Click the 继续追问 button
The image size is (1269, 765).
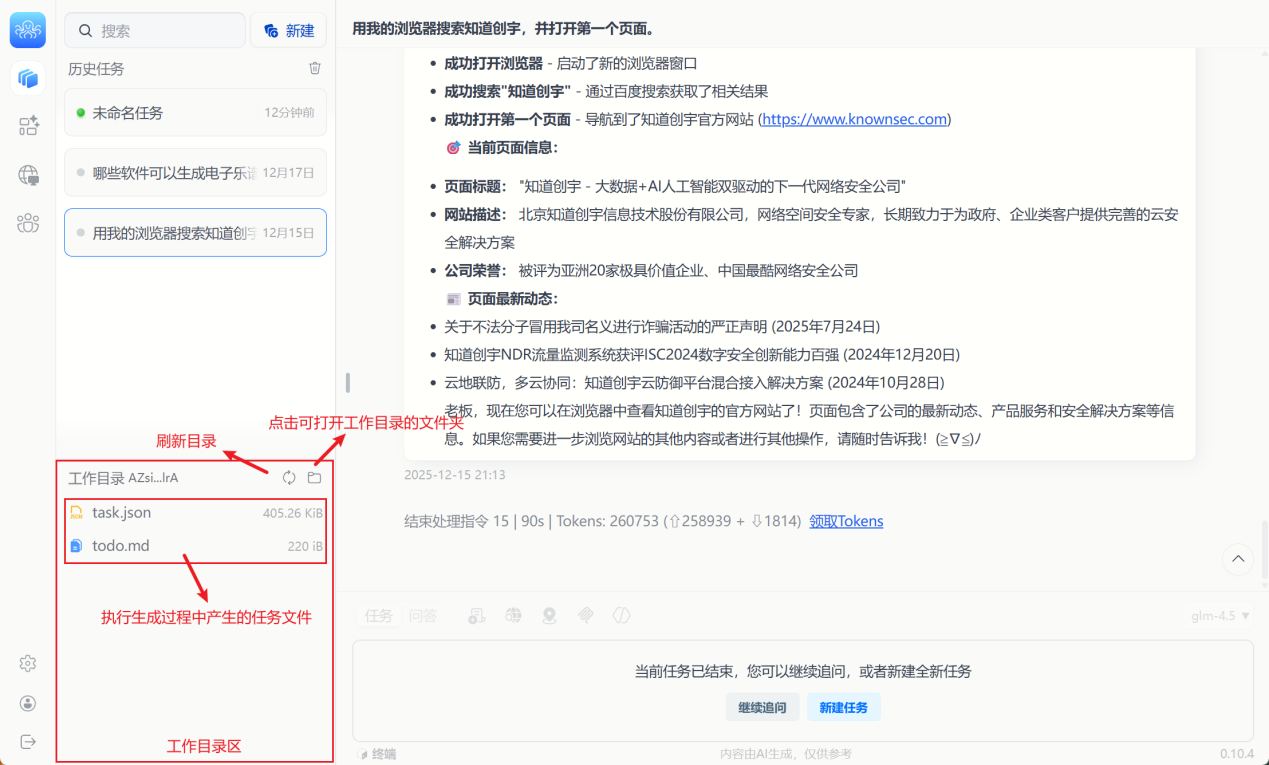click(x=762, y=708)
